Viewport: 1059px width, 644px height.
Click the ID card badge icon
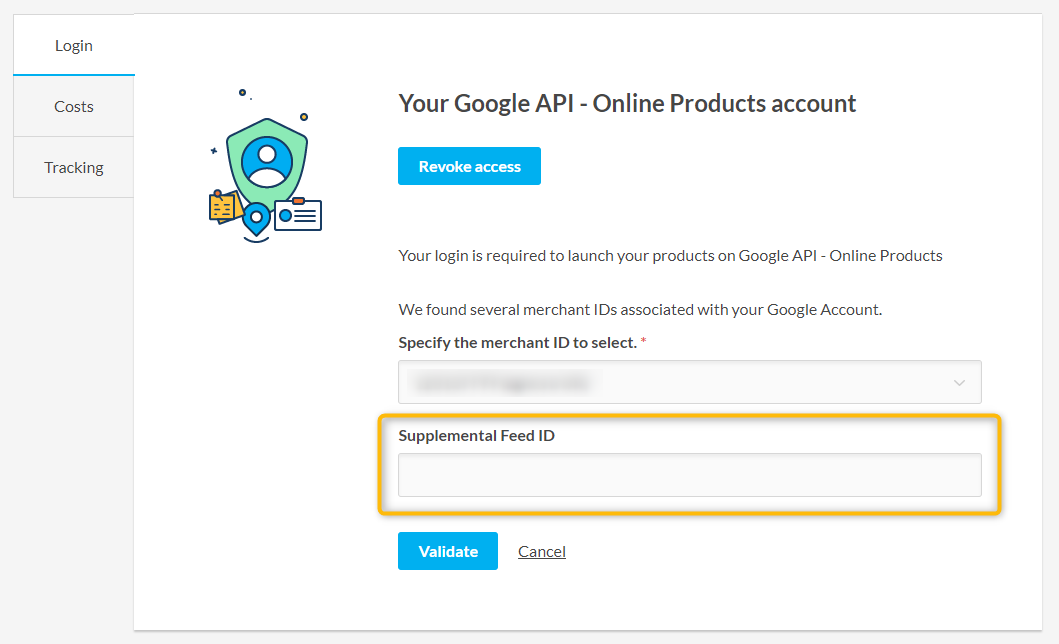click(x=298, y=215)
